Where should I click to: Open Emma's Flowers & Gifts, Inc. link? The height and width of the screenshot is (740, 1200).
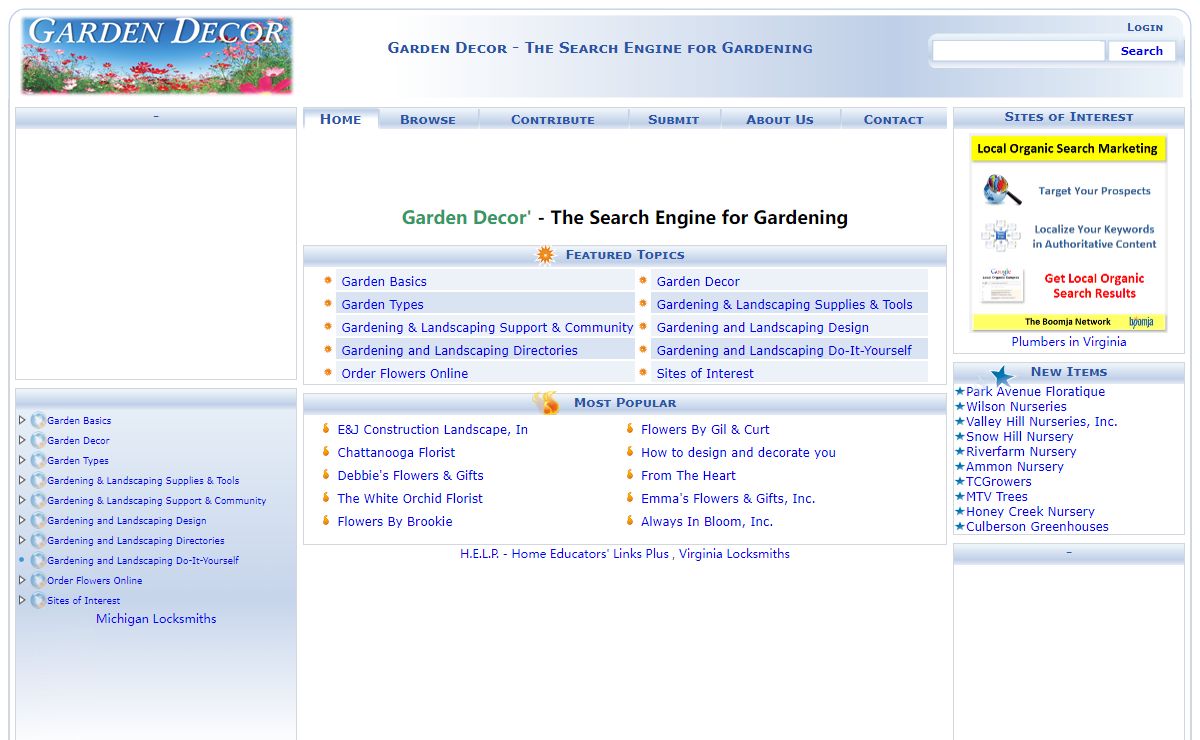[x=728, y=499]
